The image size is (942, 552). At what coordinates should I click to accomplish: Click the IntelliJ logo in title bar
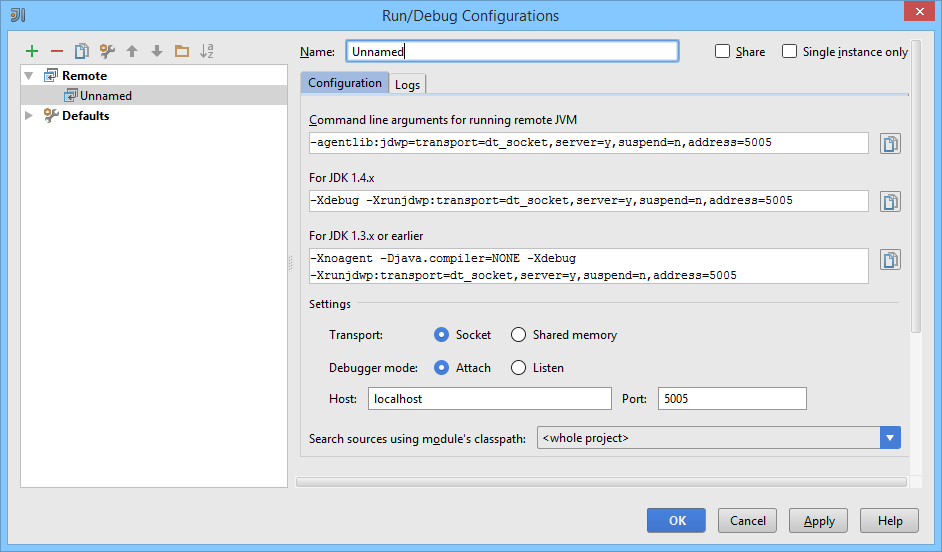tap(18, 15)
